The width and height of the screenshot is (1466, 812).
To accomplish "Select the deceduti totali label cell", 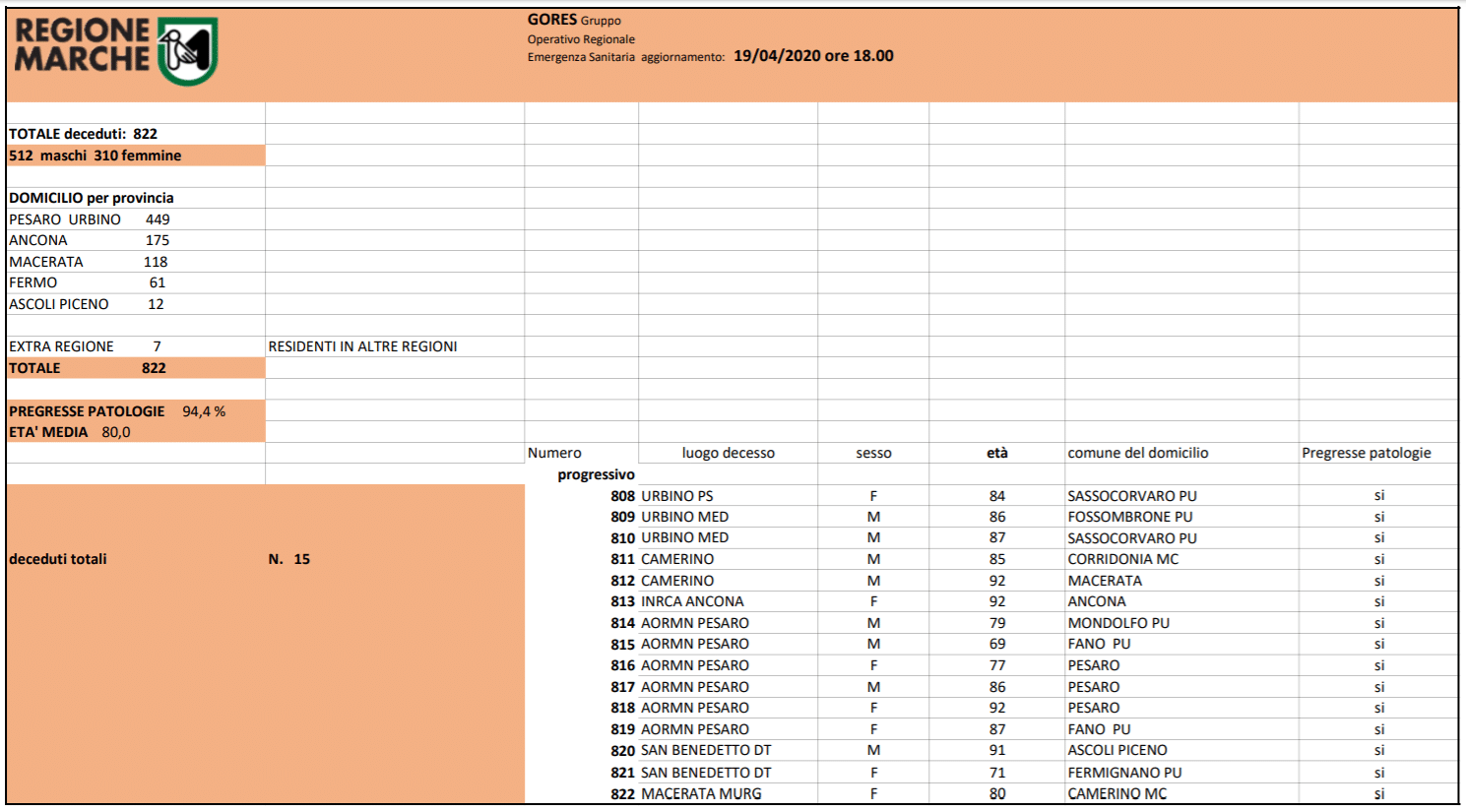I will [58, 559].
